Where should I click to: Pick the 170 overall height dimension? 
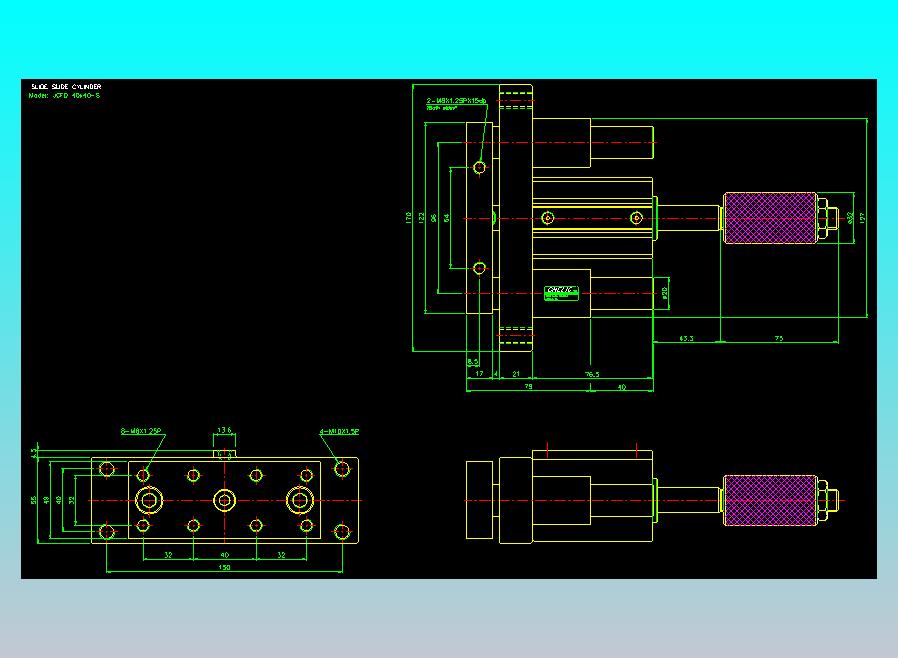tap(408, 218)
